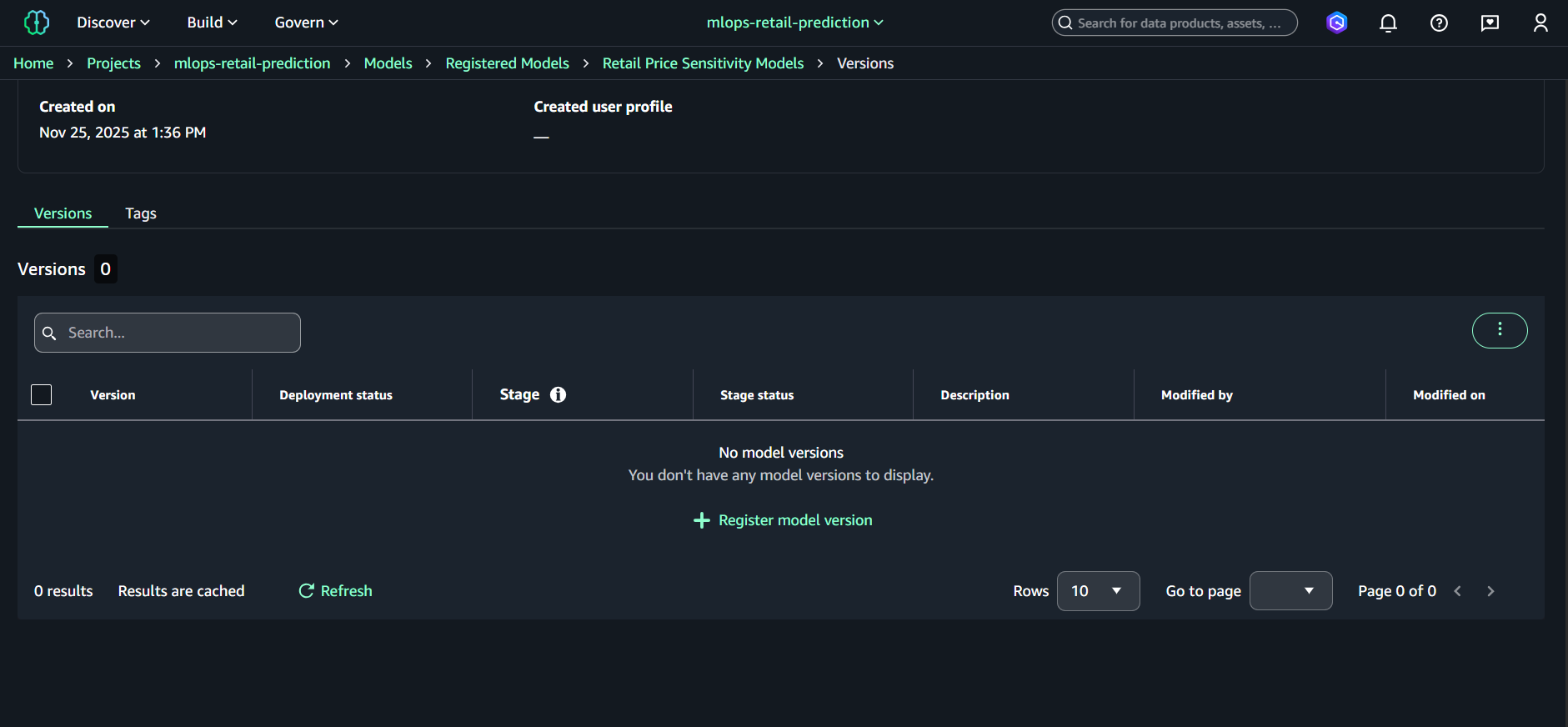Open the Go to page dropdown

tap(1290, 591)
